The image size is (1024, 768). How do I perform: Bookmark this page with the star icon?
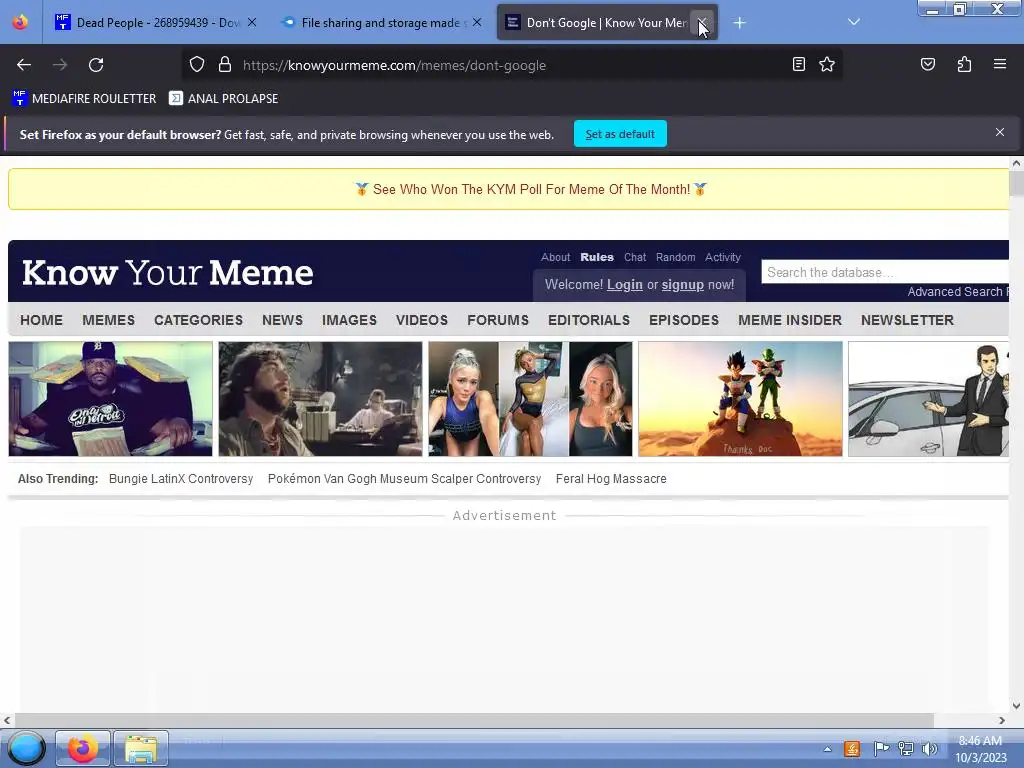pyautogui.click(x=827, y=64)
